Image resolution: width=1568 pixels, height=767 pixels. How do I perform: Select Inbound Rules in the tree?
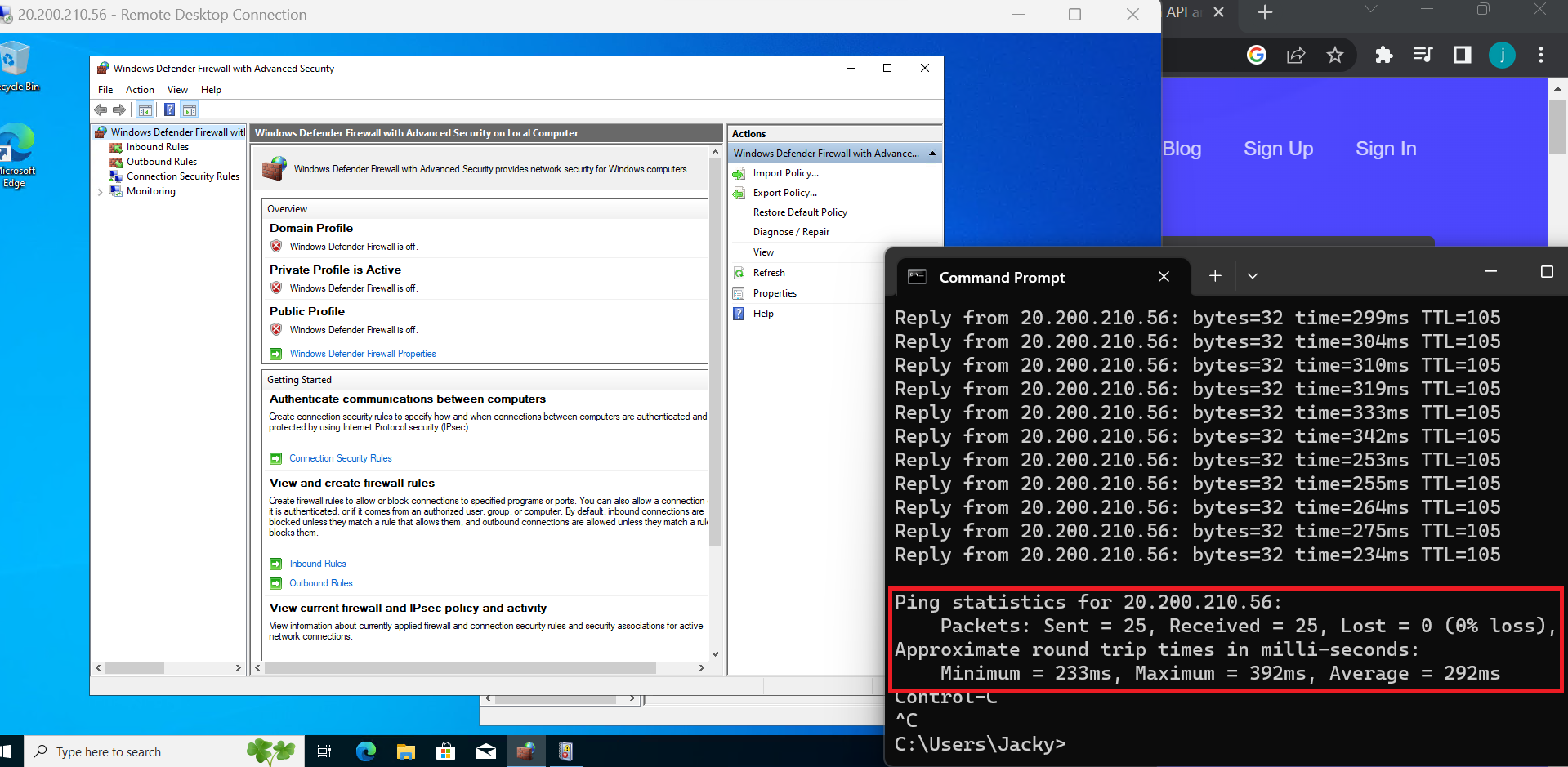point(157,147)
